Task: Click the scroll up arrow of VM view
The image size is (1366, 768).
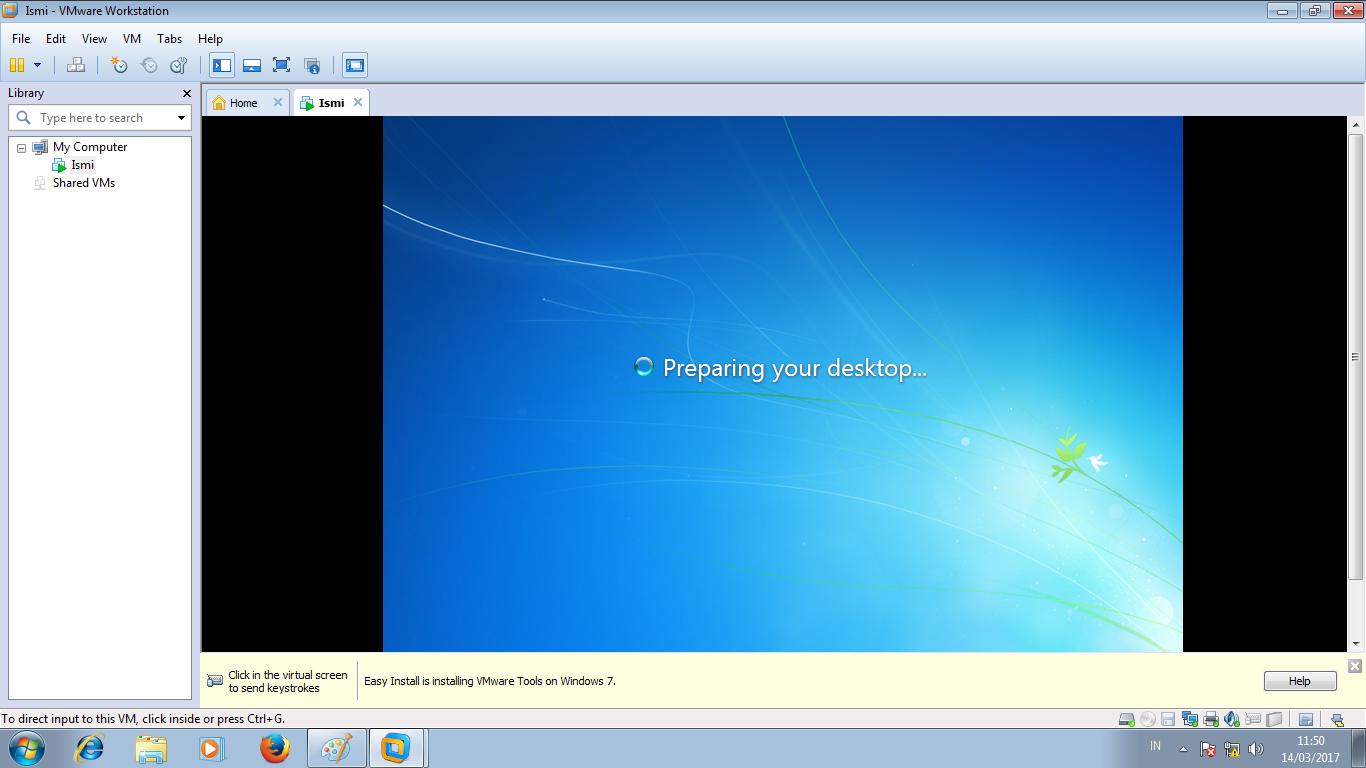Action: [x=1356, y=125]
